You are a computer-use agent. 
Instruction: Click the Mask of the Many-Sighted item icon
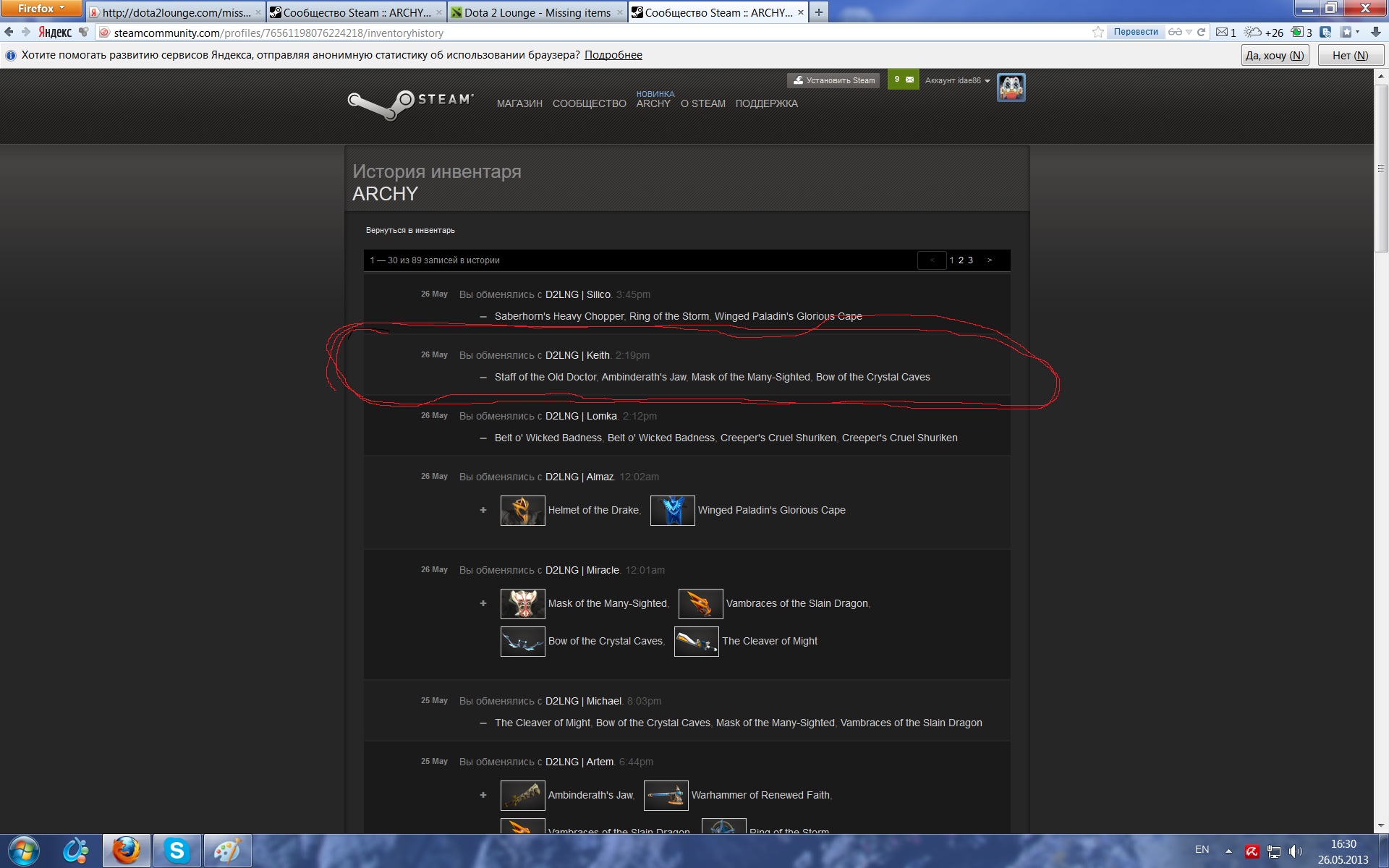coord(522,604)
